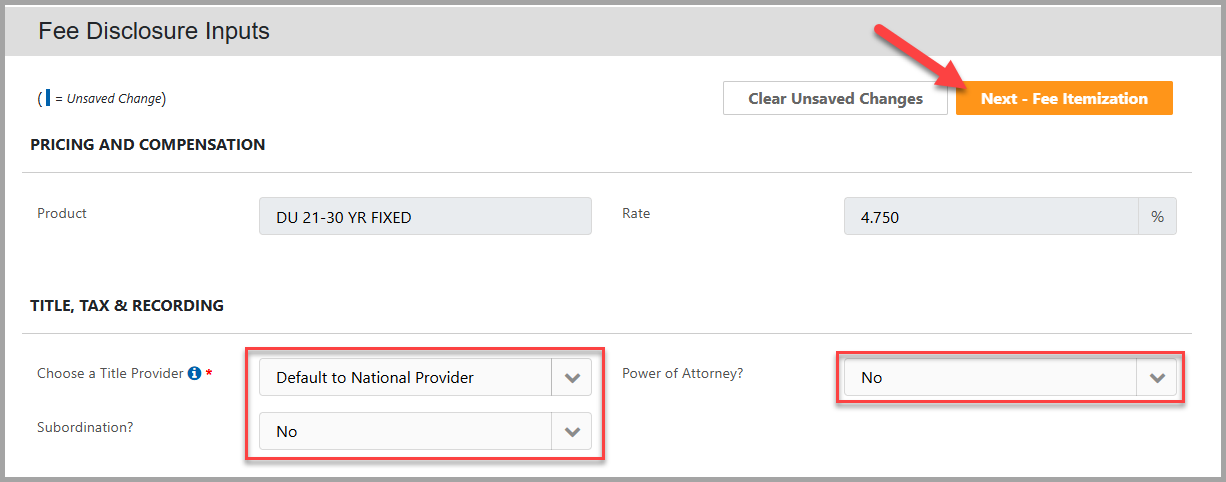1226x482 pixels.
Task: Click the Rate field showing 4.750
Action: (x=991, y=216)
